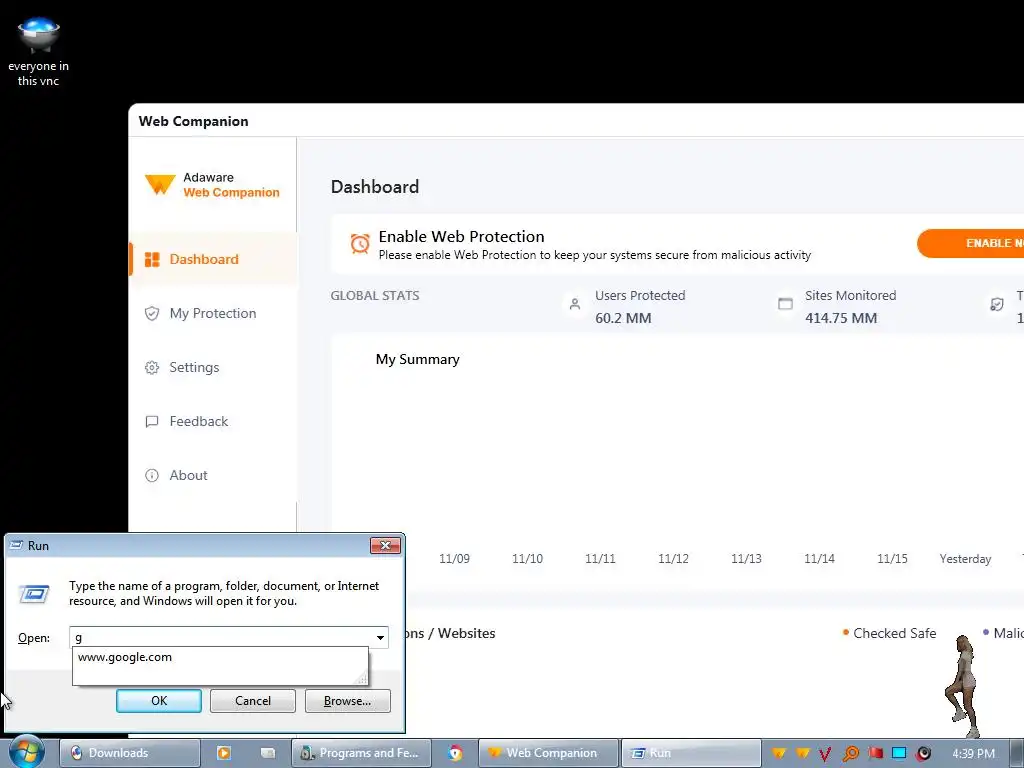The height and width of the screenshot is (768, 1024).
Task: Click the walking figure desktop character
Action: (963, 686)
